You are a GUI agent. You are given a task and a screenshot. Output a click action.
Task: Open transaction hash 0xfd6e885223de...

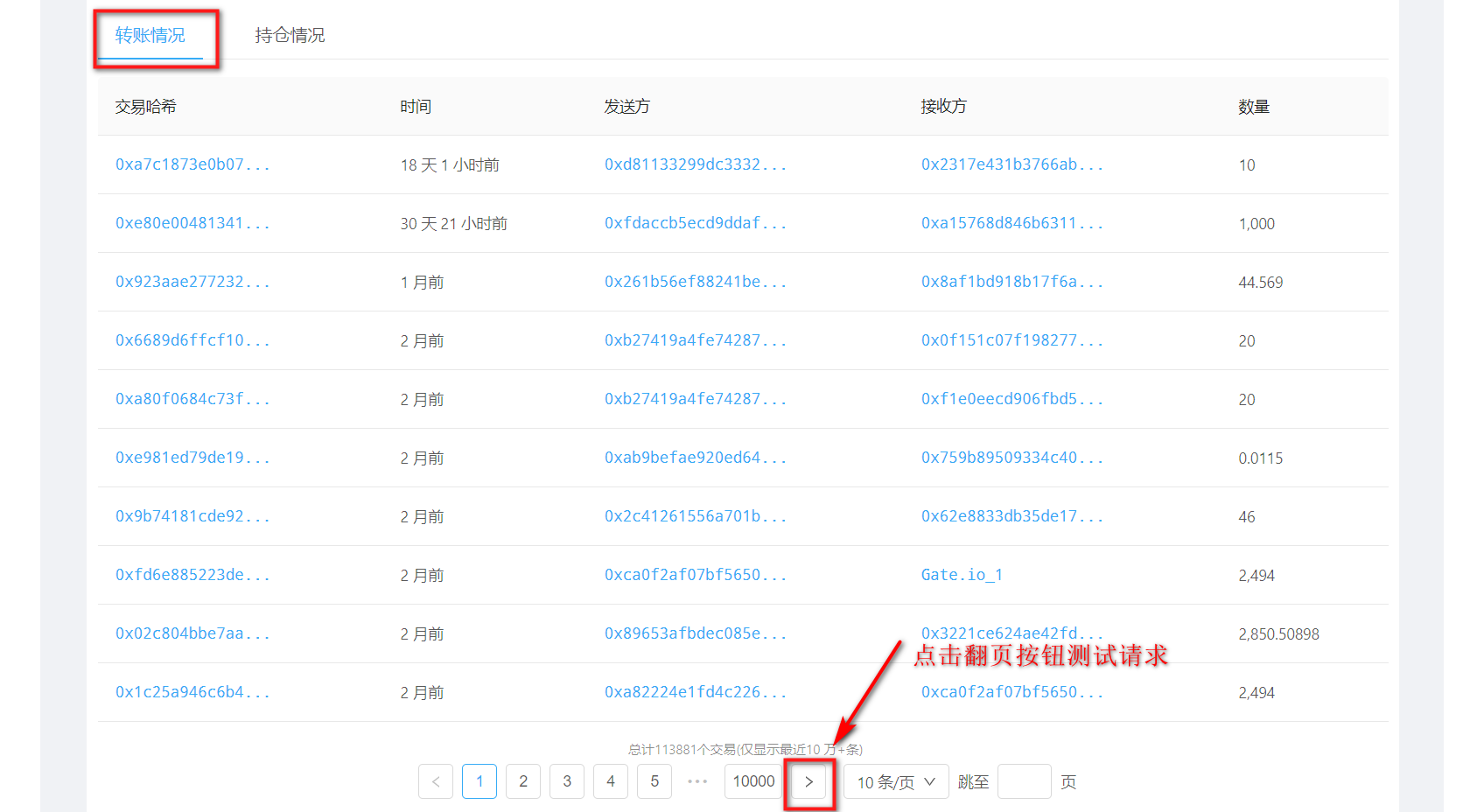[x=192, y=575]
